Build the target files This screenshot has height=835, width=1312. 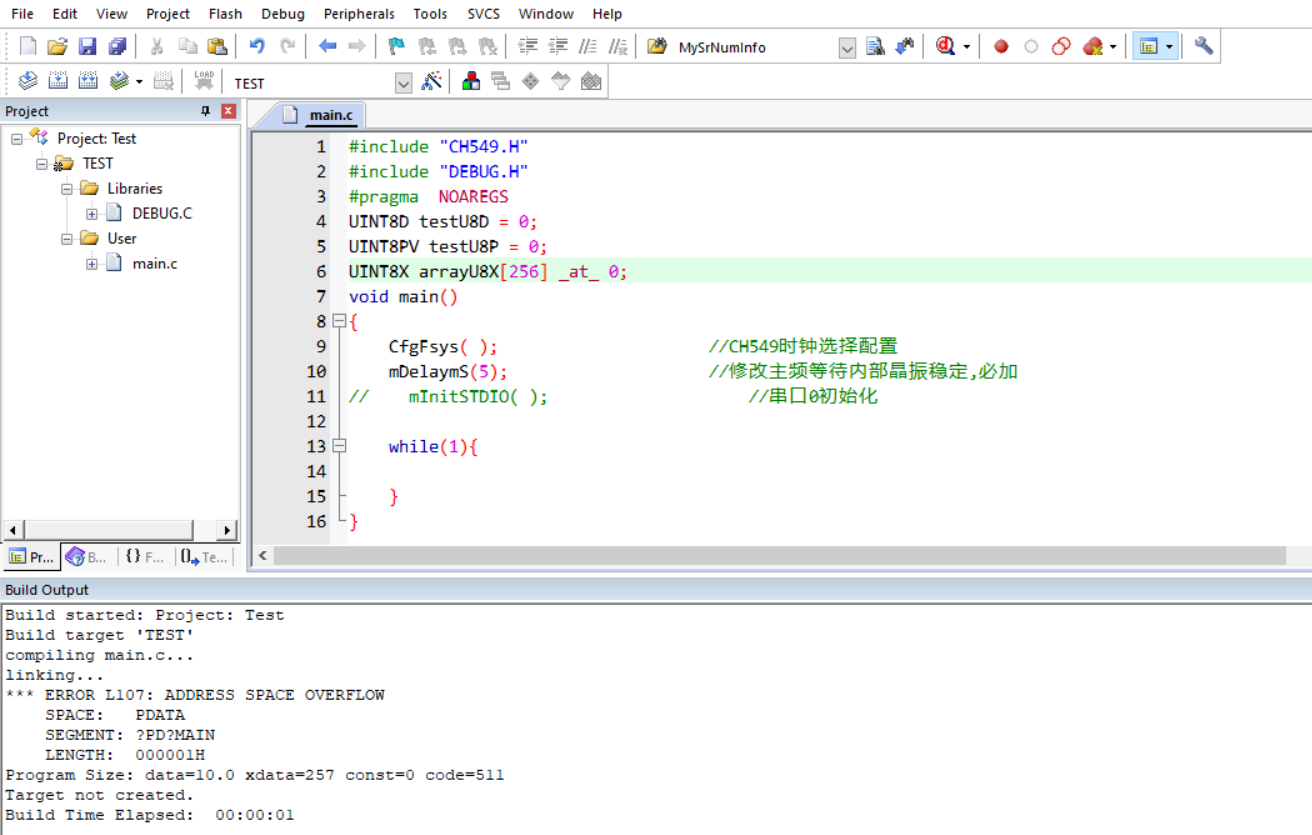[58, 82]
